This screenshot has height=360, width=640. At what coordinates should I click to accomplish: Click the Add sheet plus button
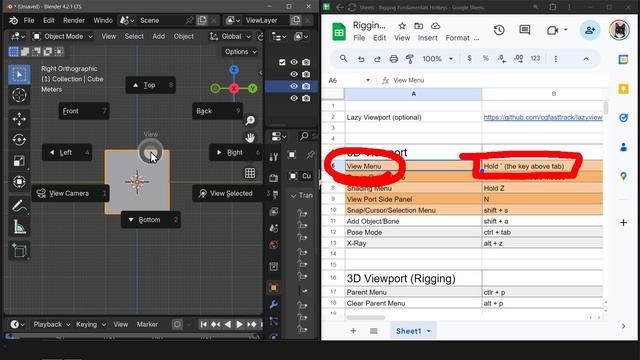pos(353,331)
